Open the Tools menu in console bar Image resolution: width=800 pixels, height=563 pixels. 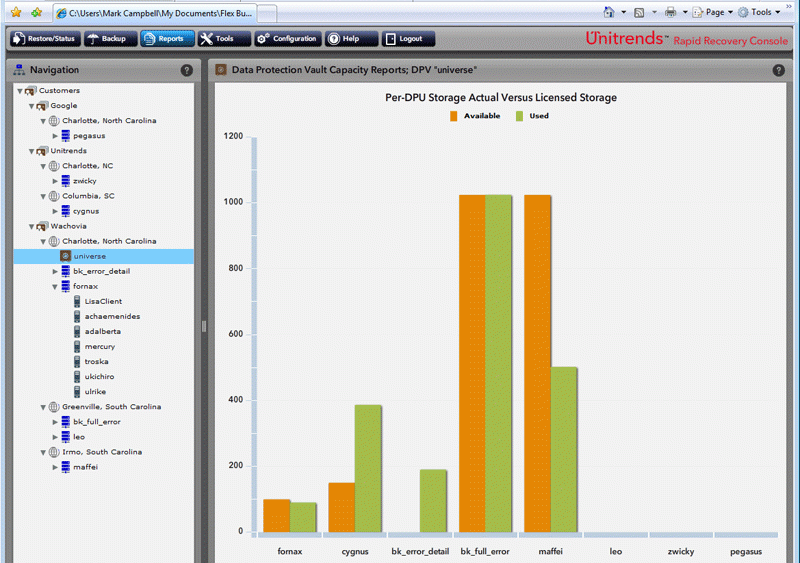coord(224,39)
